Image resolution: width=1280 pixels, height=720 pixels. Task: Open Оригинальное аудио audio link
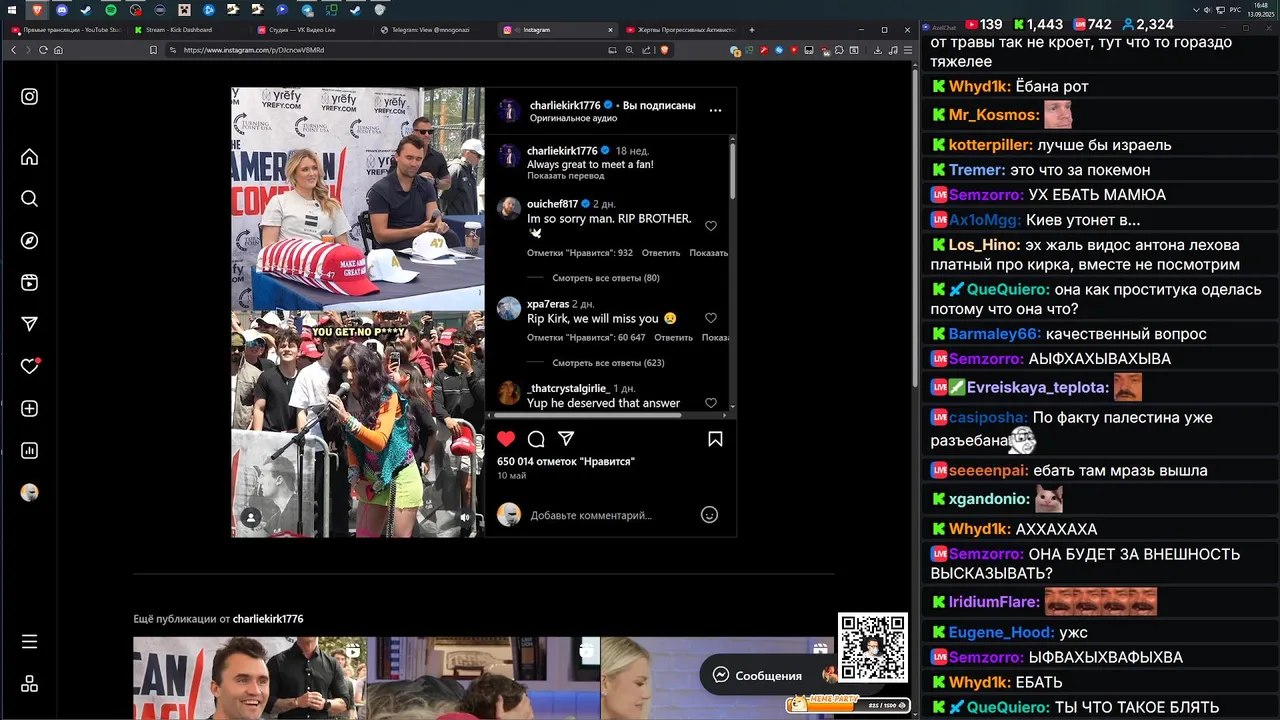573,118
